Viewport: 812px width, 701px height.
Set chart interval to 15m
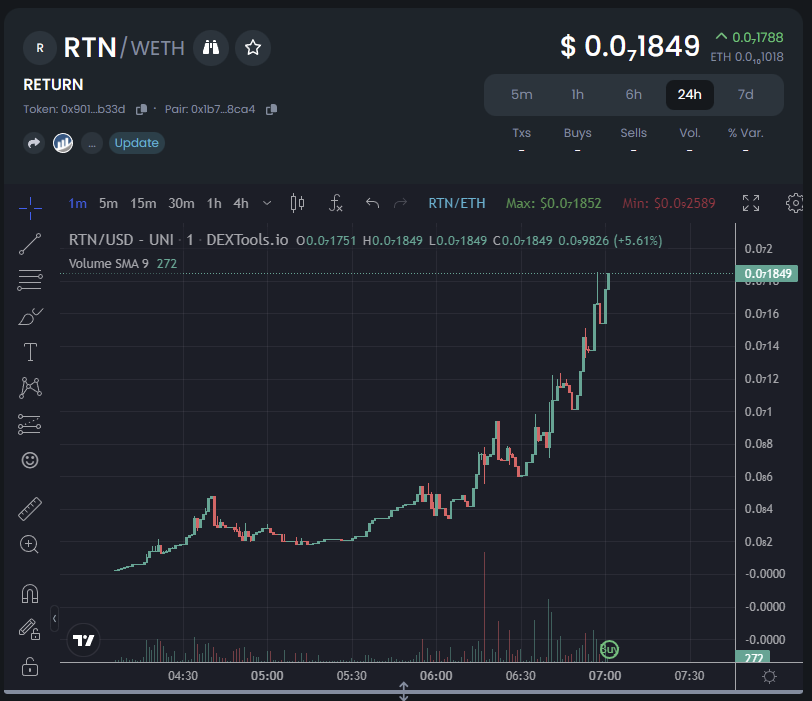click(x=143, y=203)
